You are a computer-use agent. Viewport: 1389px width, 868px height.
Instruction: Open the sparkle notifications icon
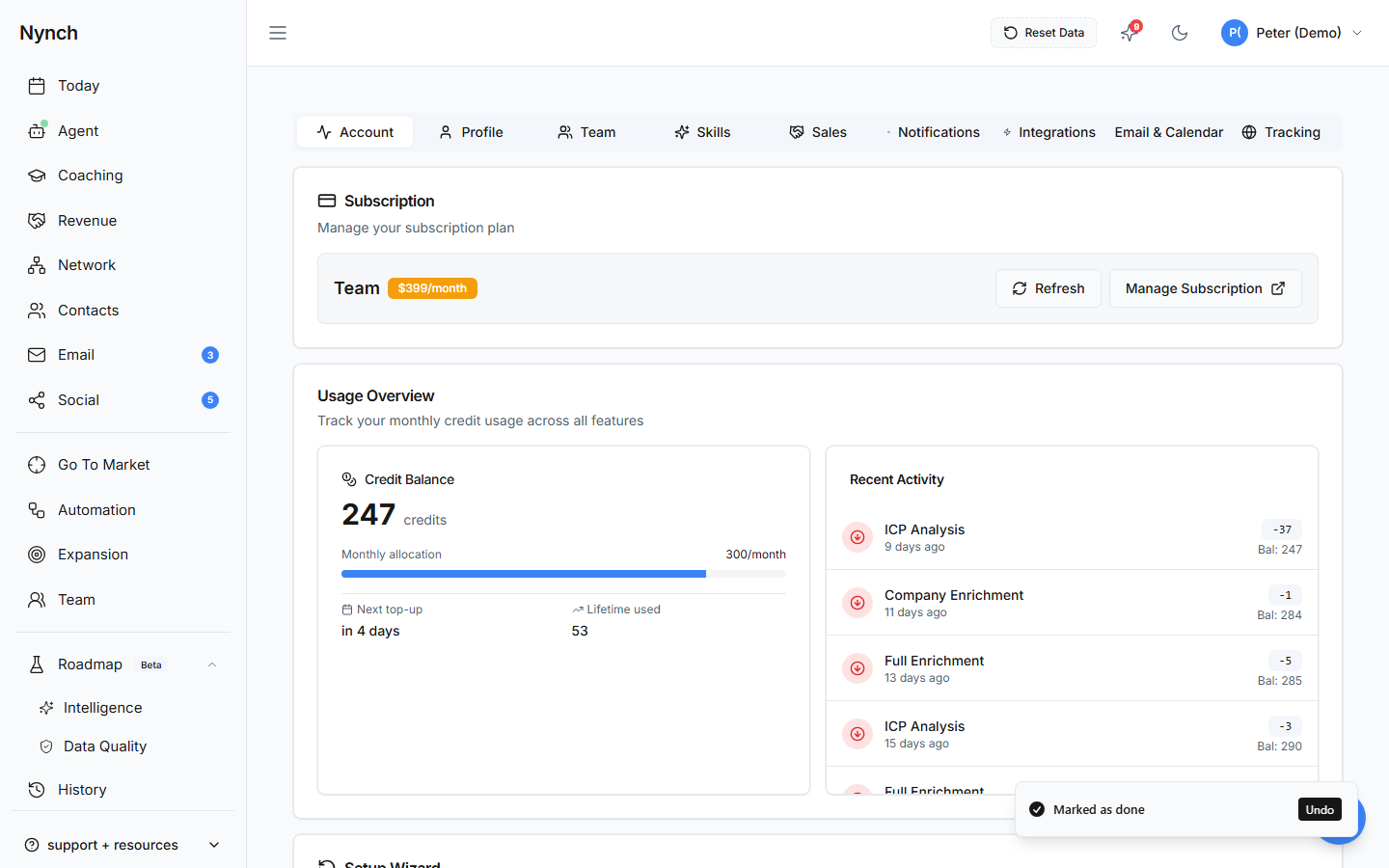1129,33
